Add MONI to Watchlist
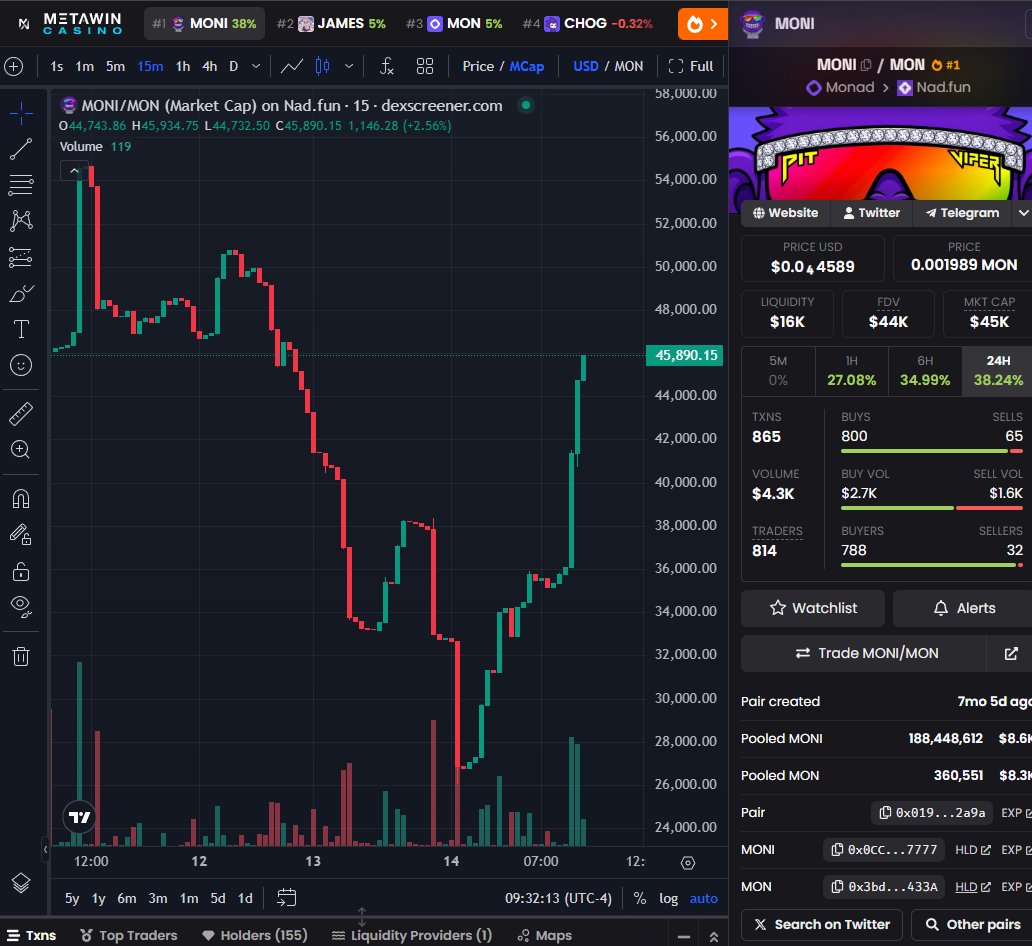Viewport: 1032px width, 946px height. tap(813, 608)
